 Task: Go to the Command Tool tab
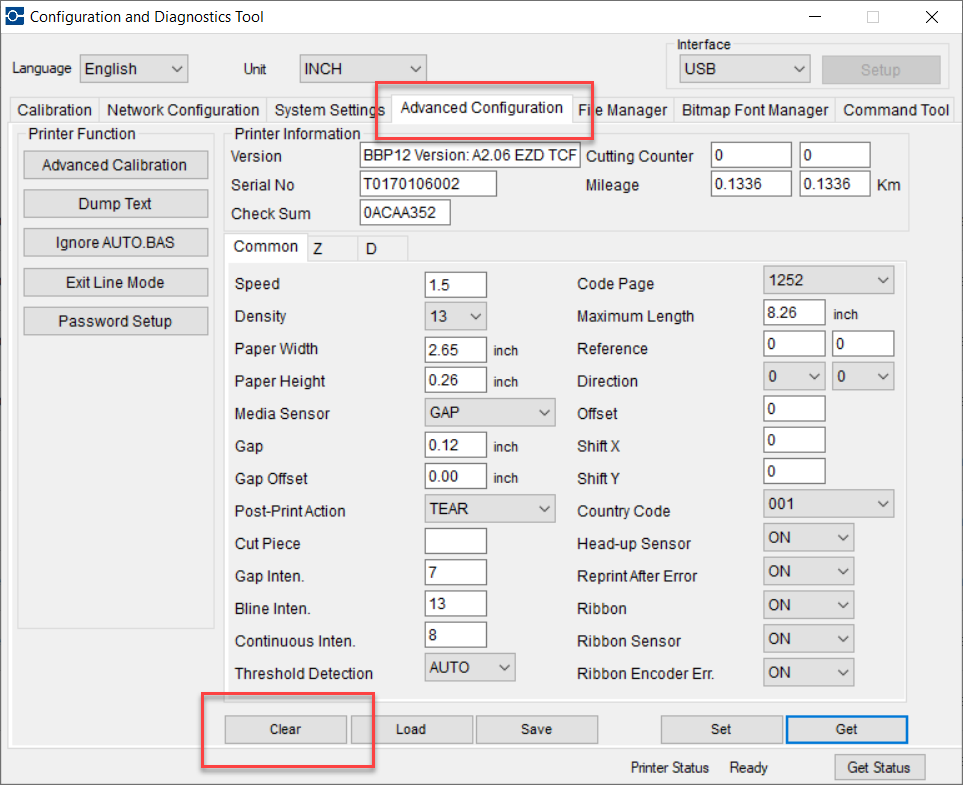point(896,110)
